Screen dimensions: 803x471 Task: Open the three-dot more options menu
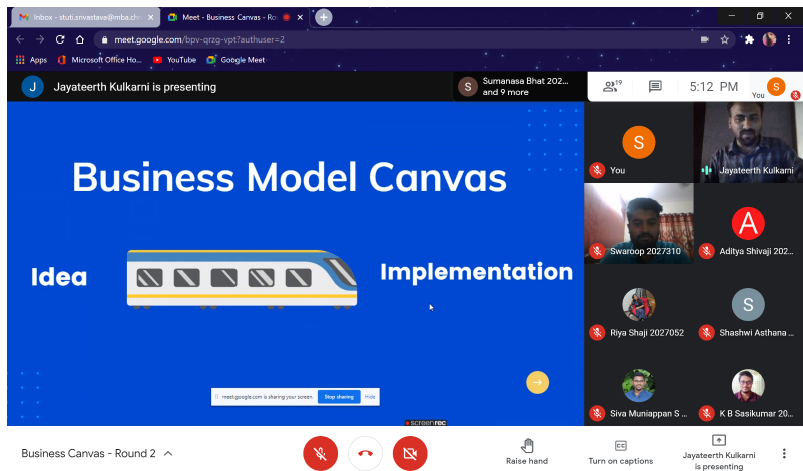click(784, 453)
